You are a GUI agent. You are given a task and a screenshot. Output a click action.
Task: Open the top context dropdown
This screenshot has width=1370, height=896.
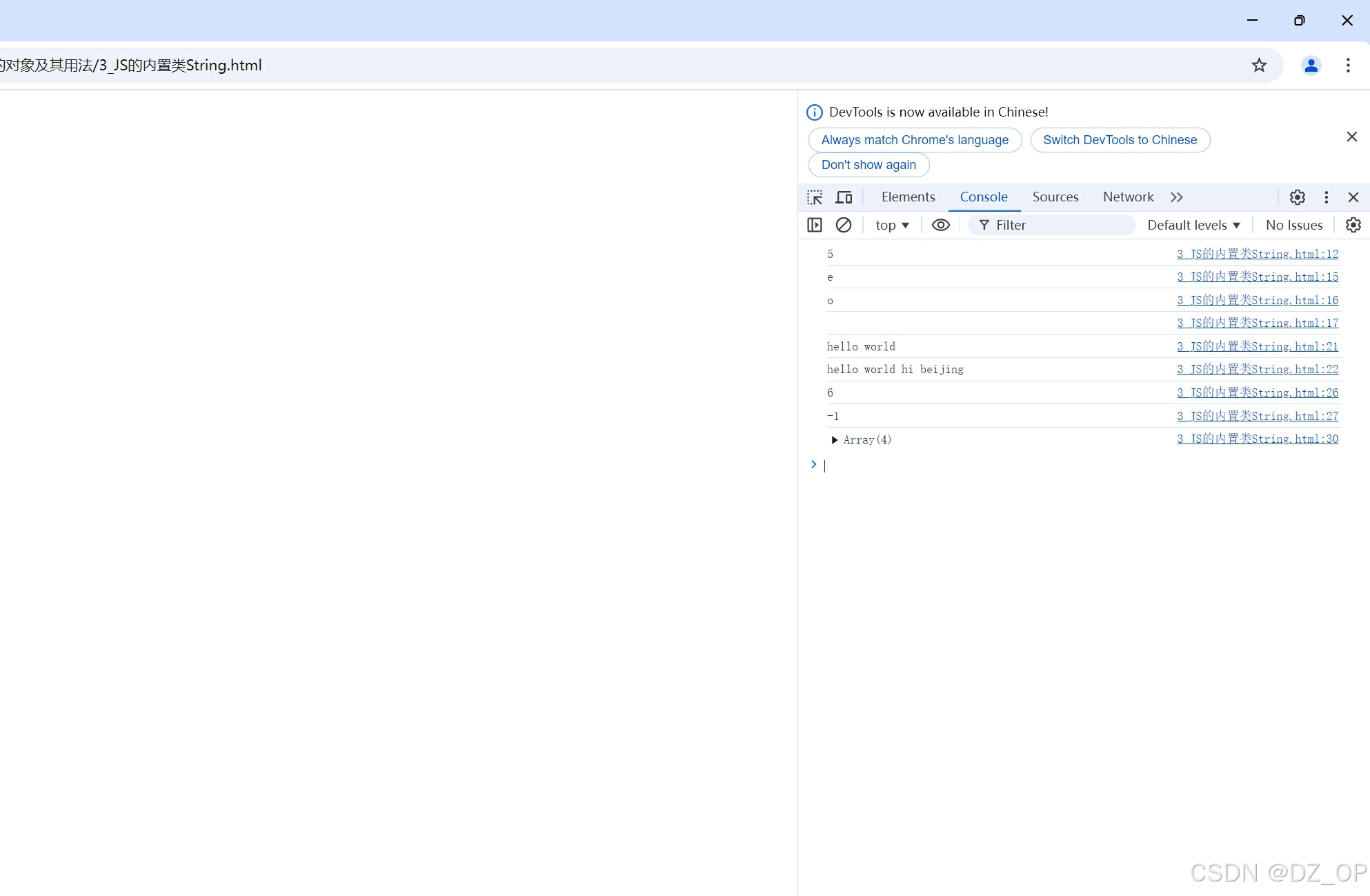(x=892, y=225)
